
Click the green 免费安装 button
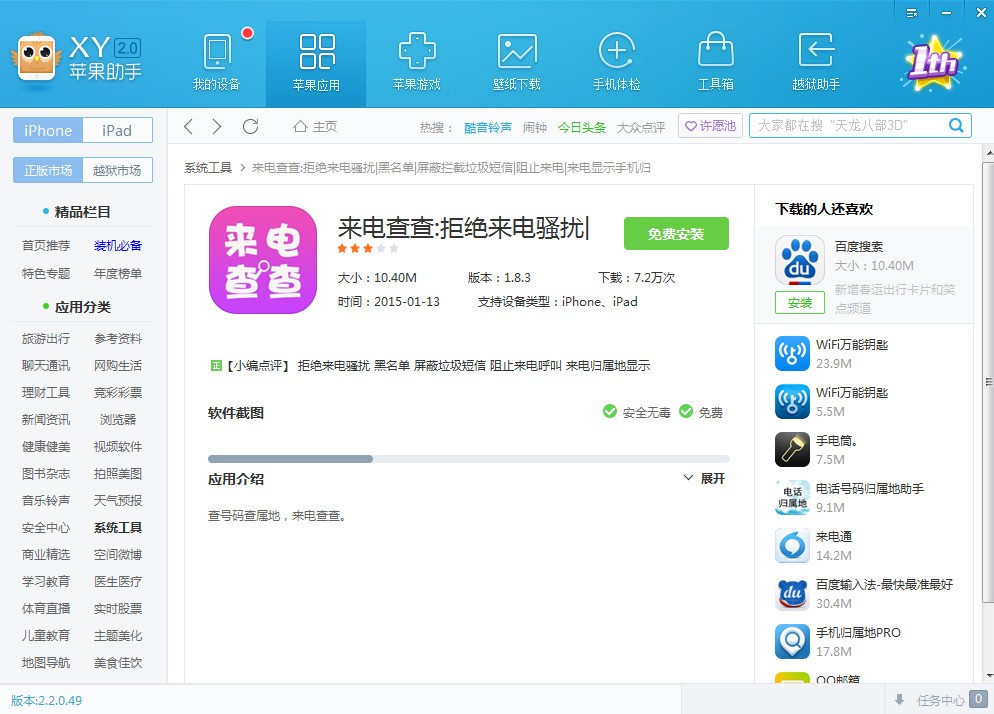coord(676,234)
